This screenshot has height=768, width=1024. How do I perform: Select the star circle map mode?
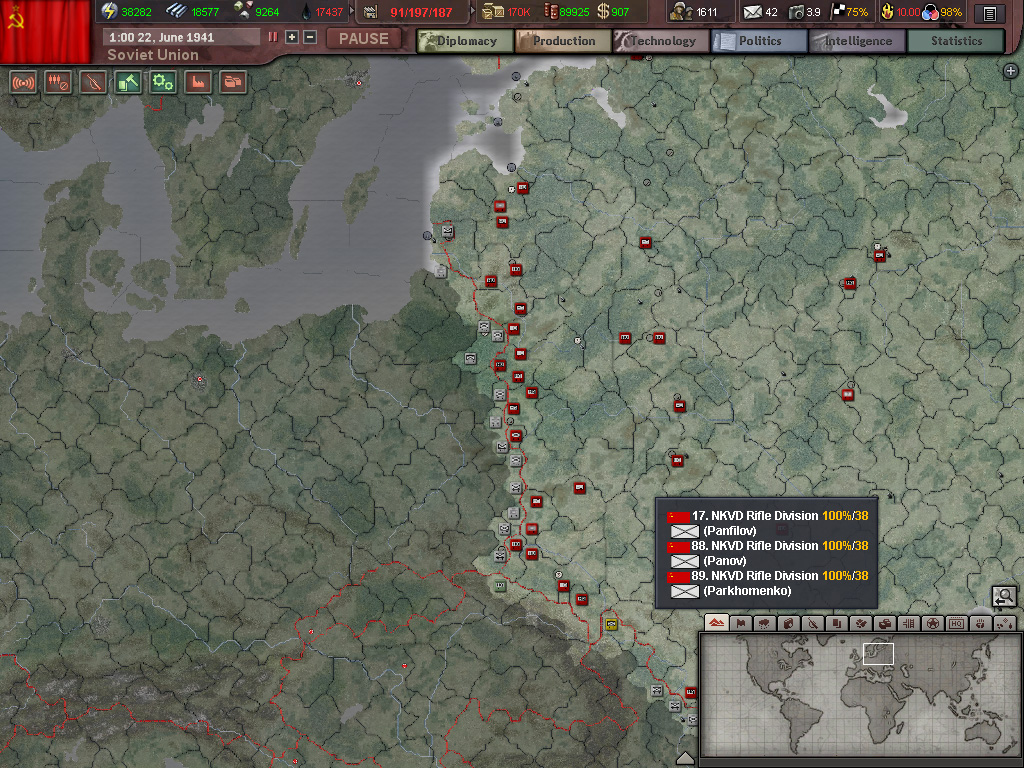(x=933, y=623)
